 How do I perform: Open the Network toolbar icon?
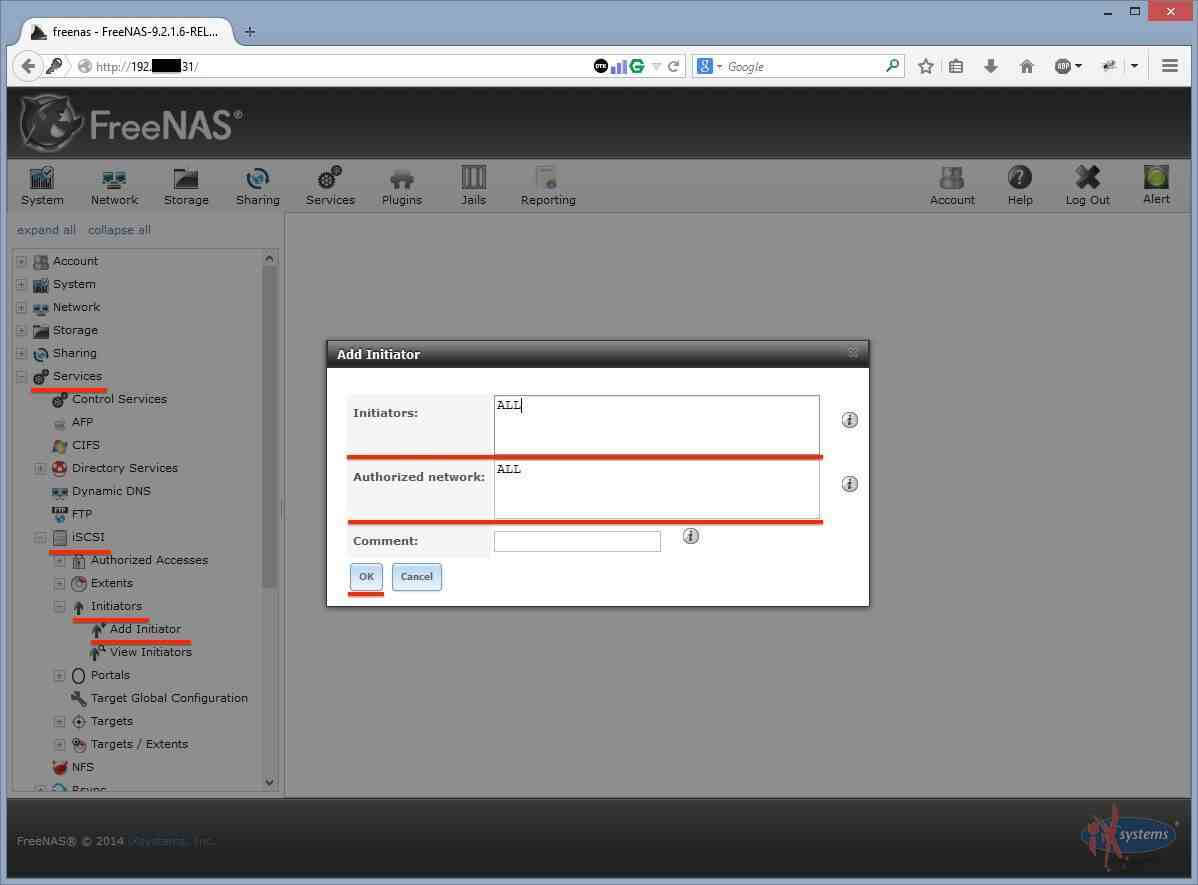[115, 186]
